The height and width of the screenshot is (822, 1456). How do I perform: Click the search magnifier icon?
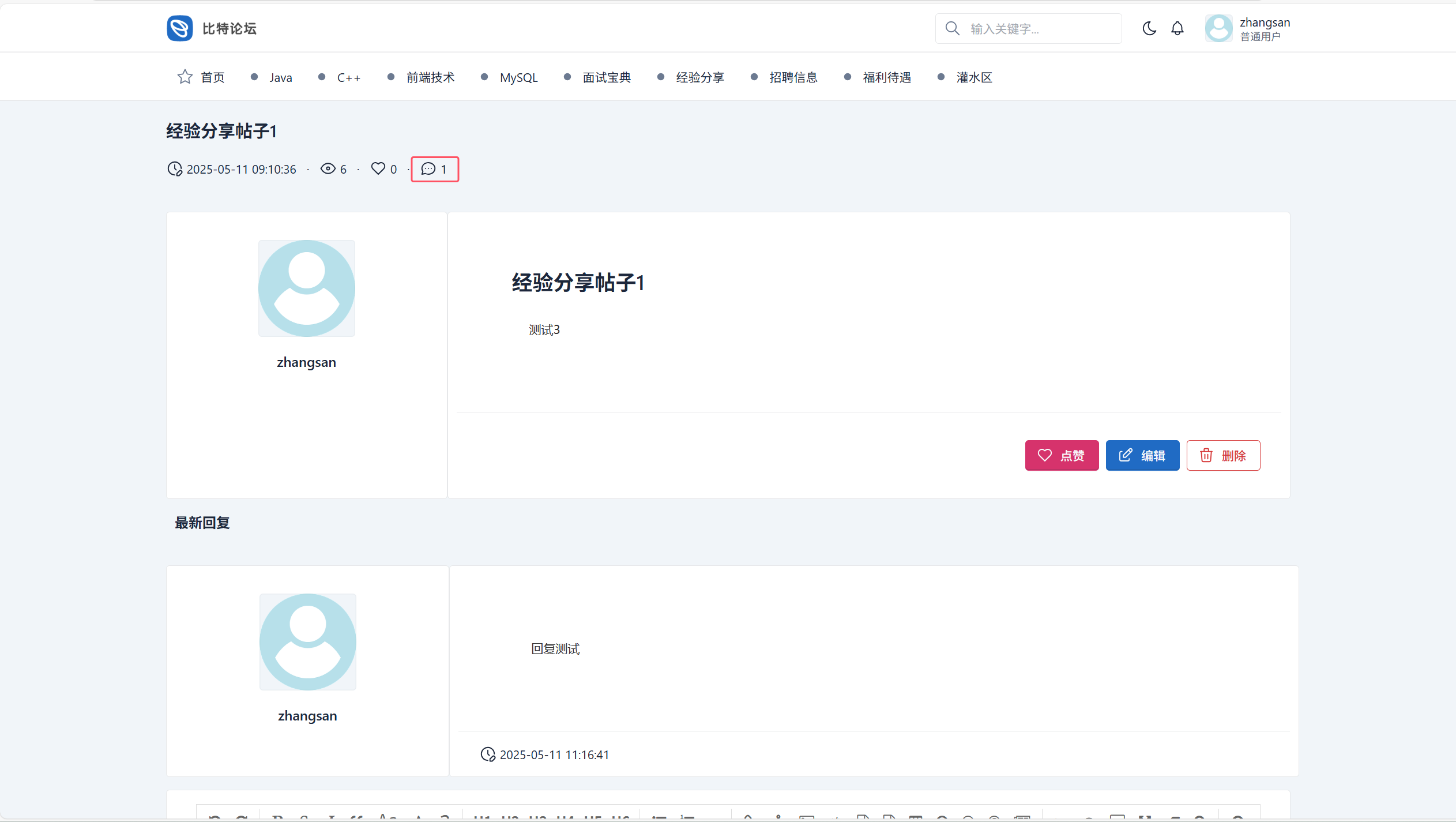point(952,28)
